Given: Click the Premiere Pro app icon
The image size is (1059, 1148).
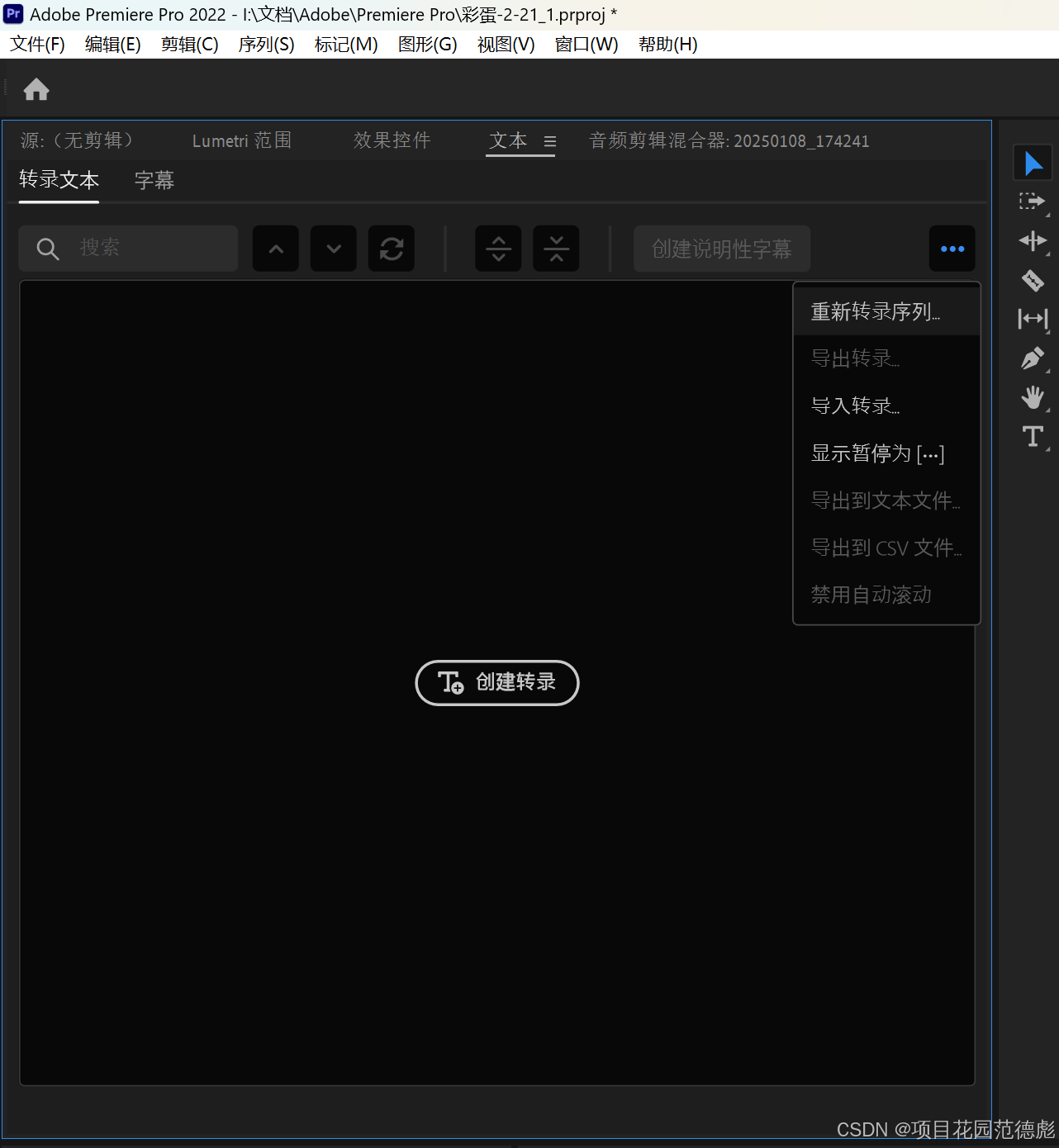Looking at the screenshot, I should tap(13, 14).
